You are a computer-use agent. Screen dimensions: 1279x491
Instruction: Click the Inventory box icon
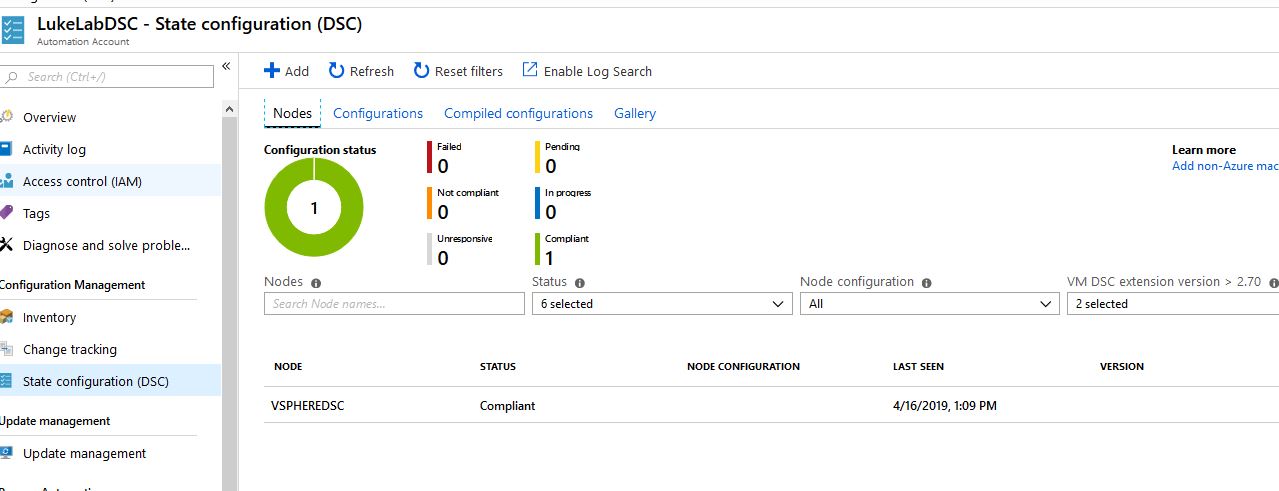click(x=7, y=317)
